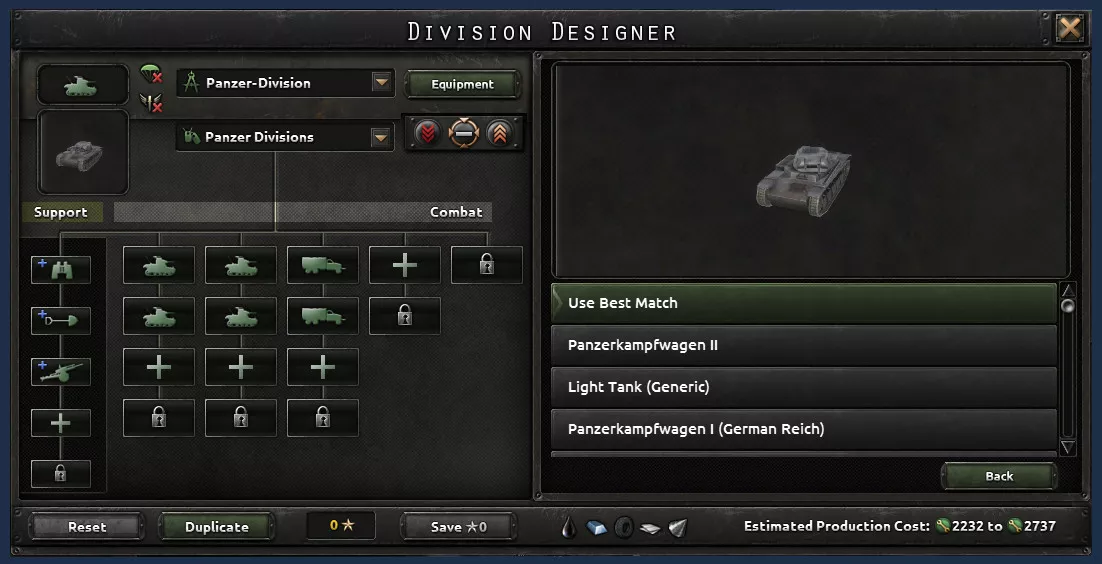This screenshot has height=564, width=1102.
Task: Toggle the icon with red X below parachute
Action: (x=150, y=103)
